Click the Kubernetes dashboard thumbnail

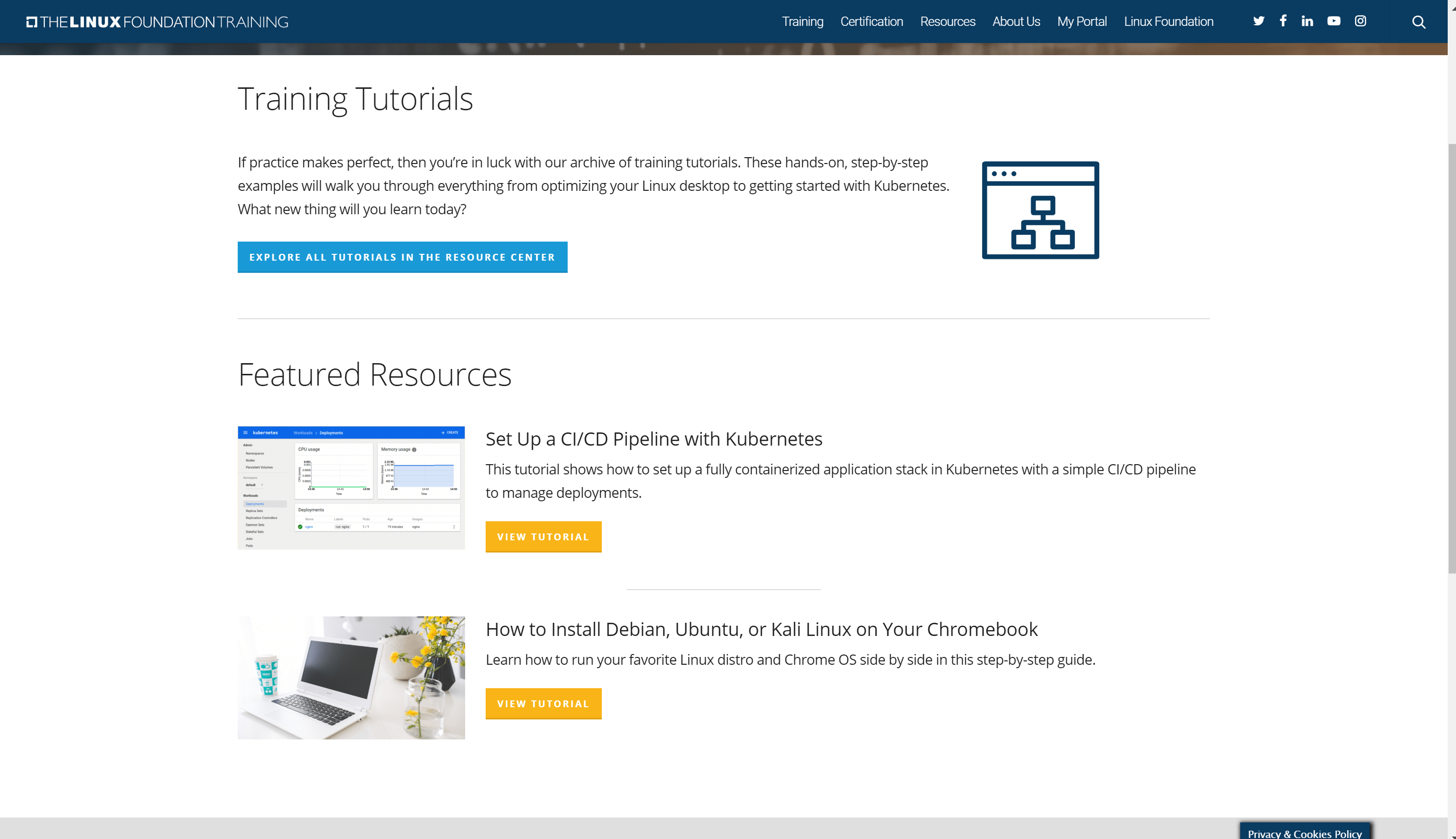351,488
